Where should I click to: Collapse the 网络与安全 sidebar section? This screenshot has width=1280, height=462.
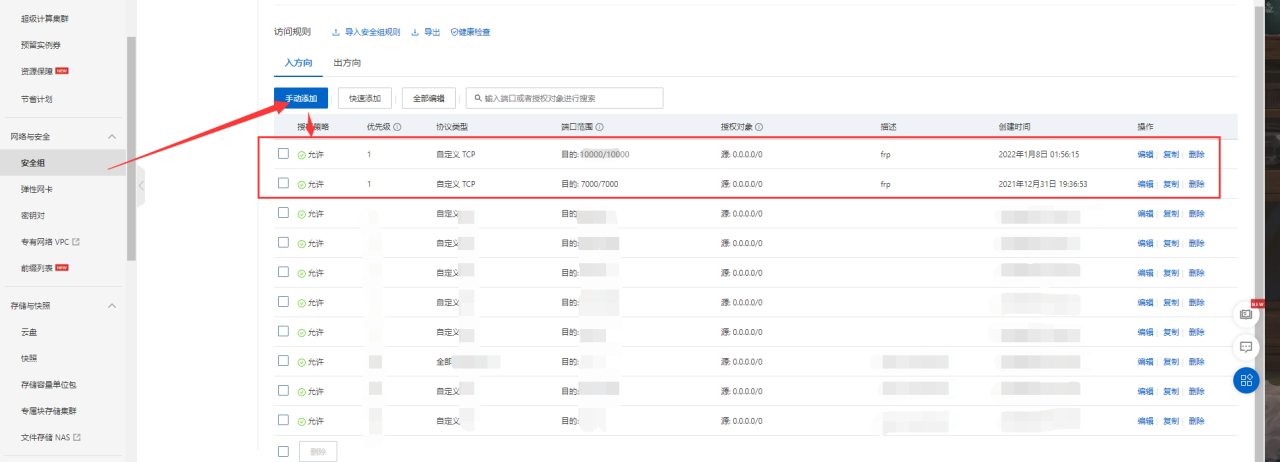tap(111, 136)
